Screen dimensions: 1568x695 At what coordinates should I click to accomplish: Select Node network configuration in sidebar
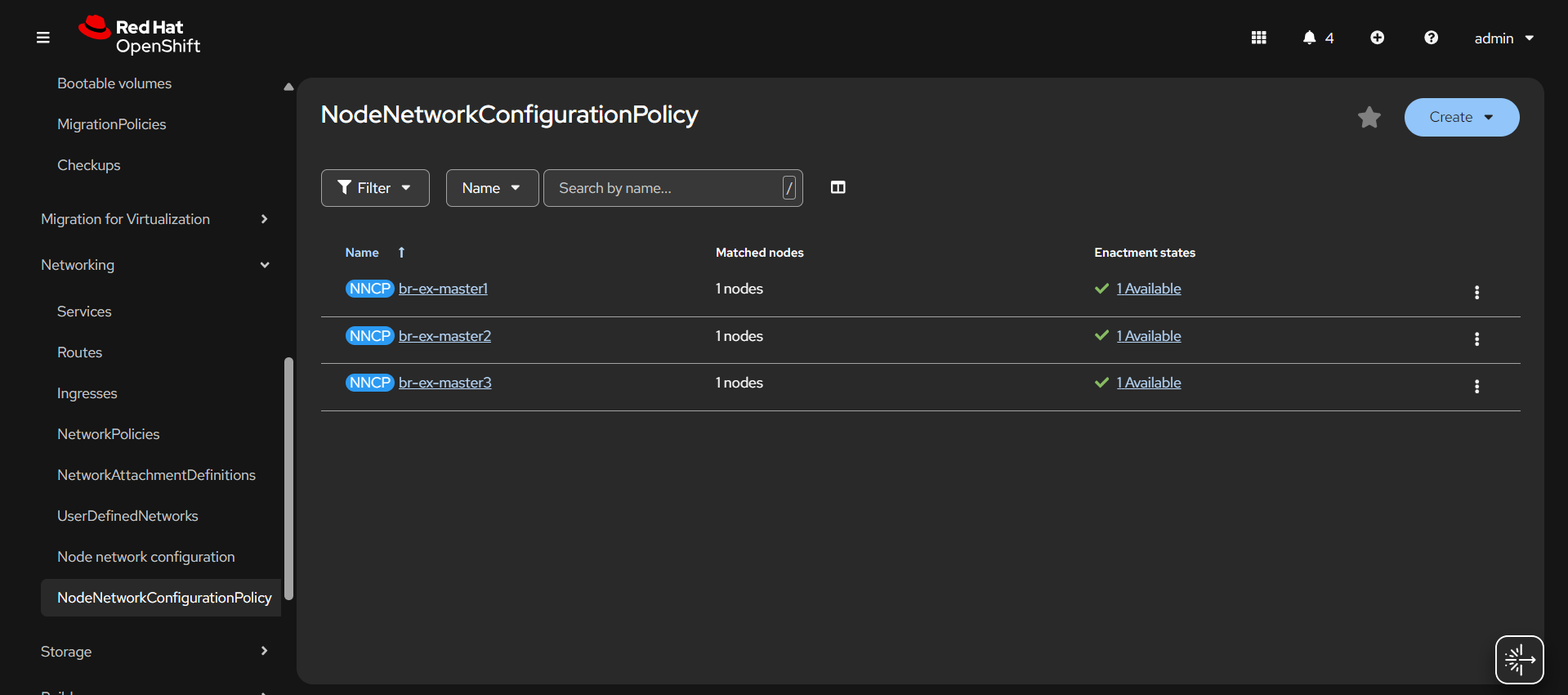145,557
